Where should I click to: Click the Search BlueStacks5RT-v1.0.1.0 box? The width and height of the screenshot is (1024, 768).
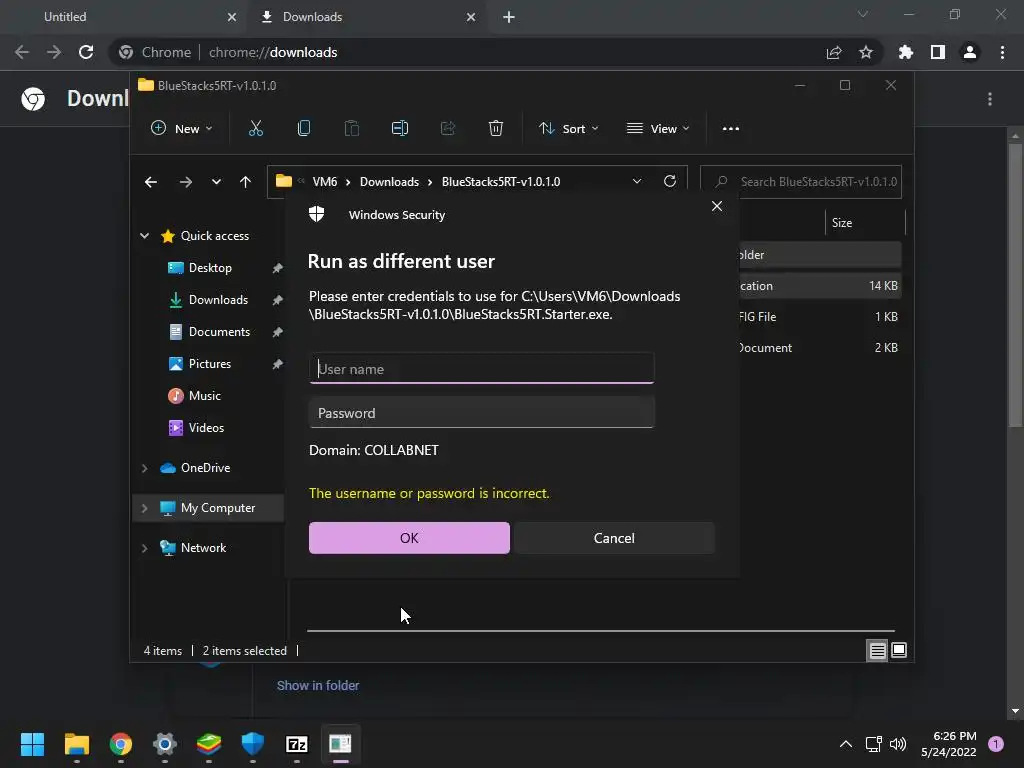pos(801,182)
